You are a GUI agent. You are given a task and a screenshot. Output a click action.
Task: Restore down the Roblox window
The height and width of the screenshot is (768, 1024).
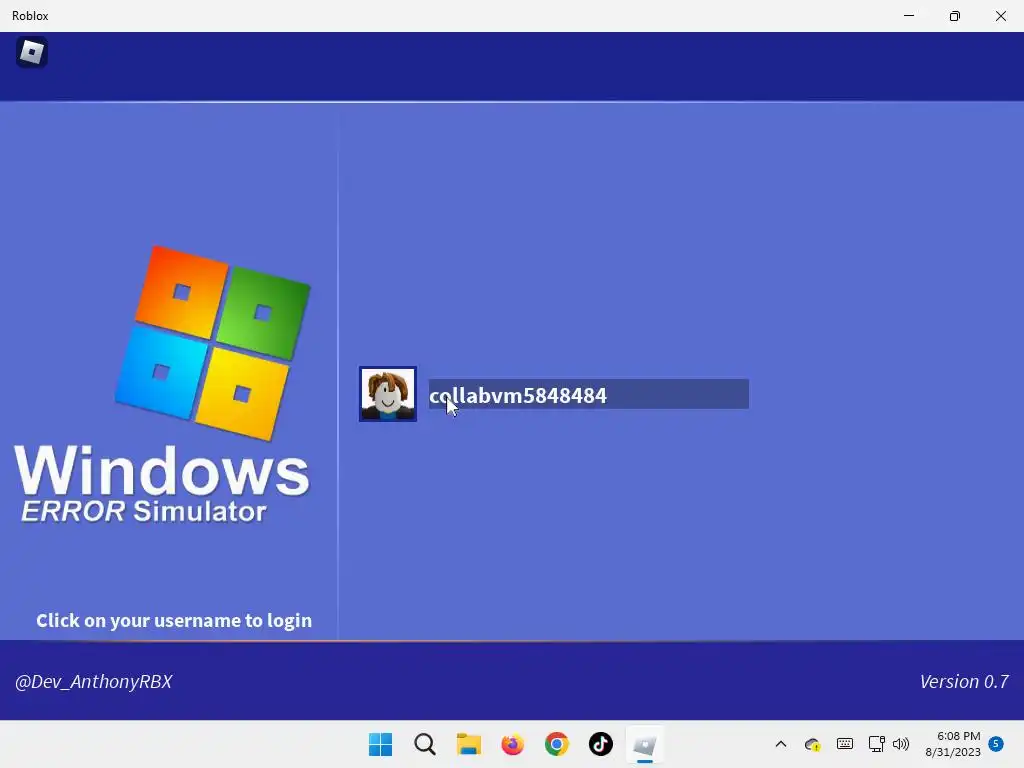pyautogui.click(x=955, y=16)
